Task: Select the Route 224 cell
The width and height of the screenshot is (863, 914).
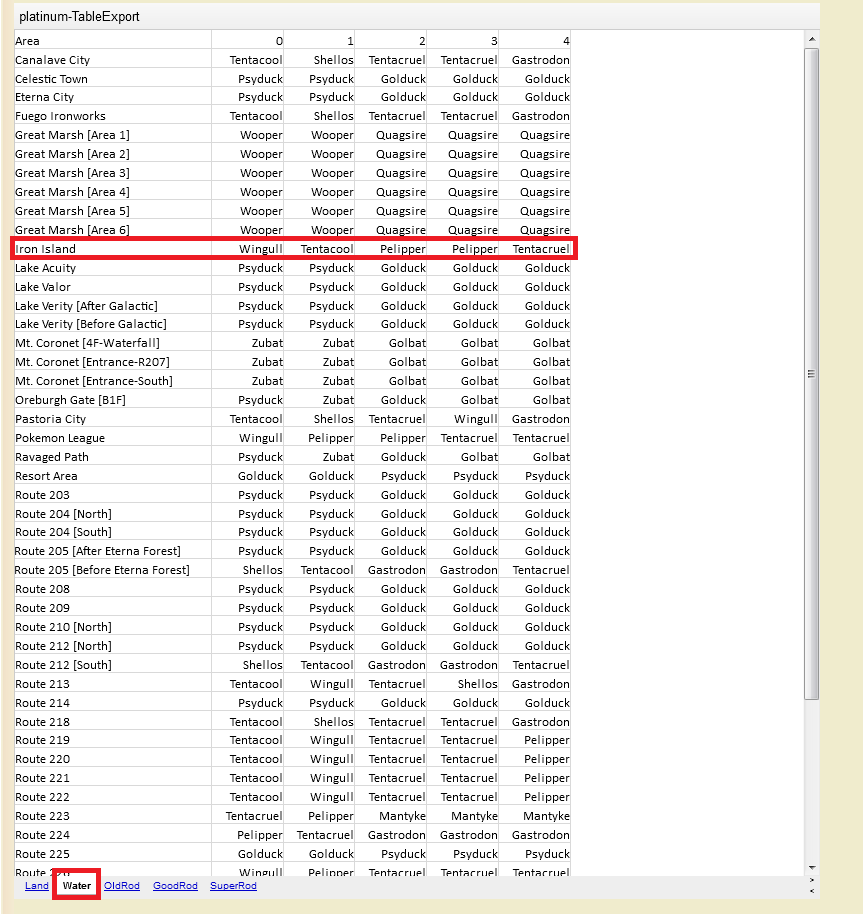Action: [x=112, y=835]
